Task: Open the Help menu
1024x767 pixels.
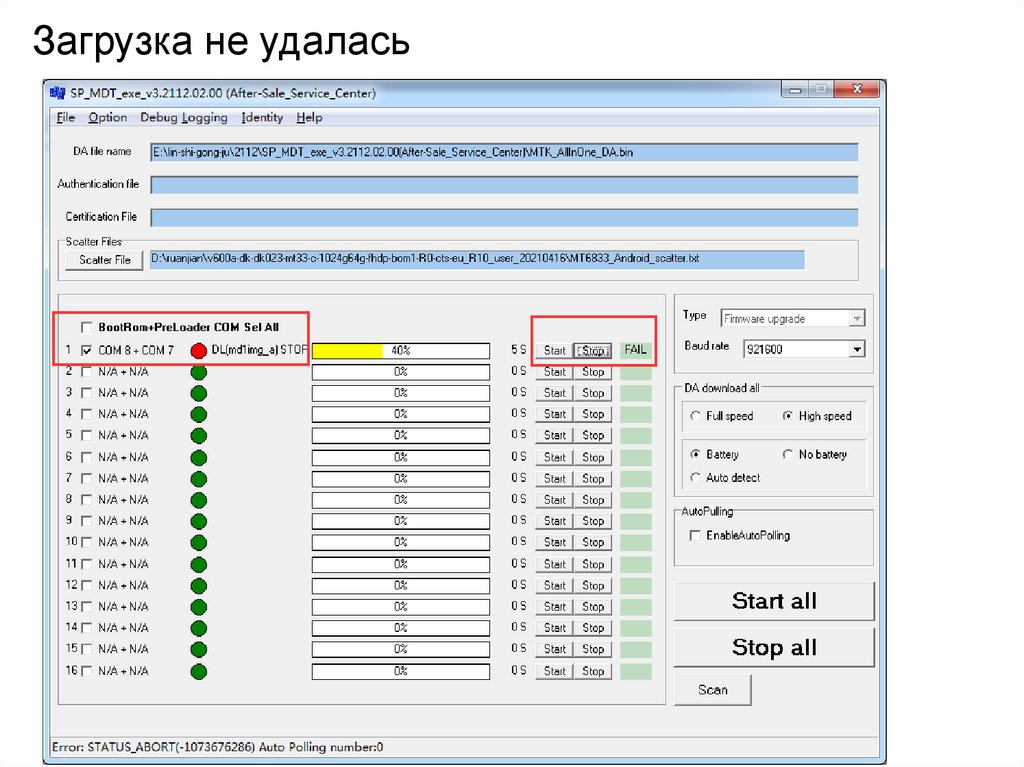Action: click(x=309, y=118)
